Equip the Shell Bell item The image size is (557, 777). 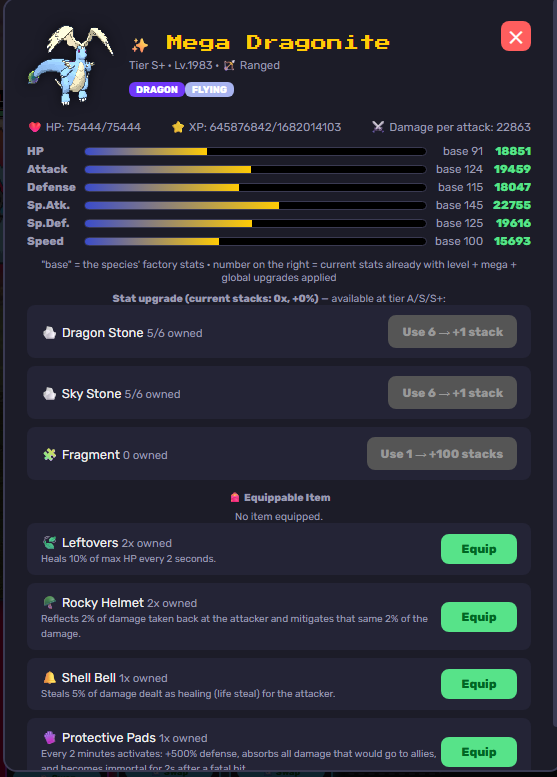tap(479, 684)
